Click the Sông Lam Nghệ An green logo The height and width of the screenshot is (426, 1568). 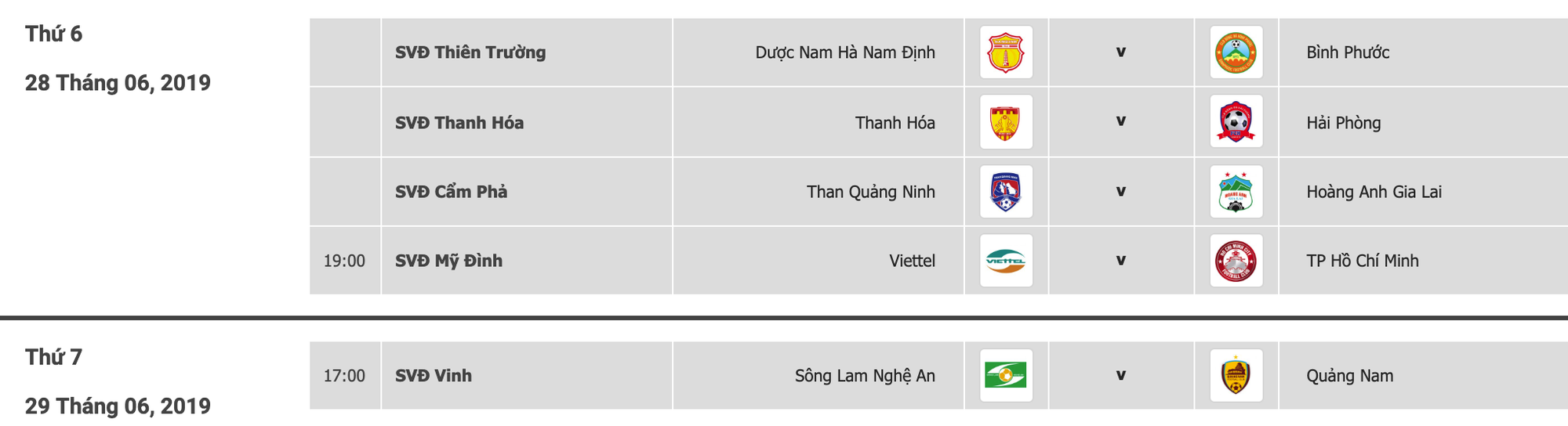[x=1006, y=376]
